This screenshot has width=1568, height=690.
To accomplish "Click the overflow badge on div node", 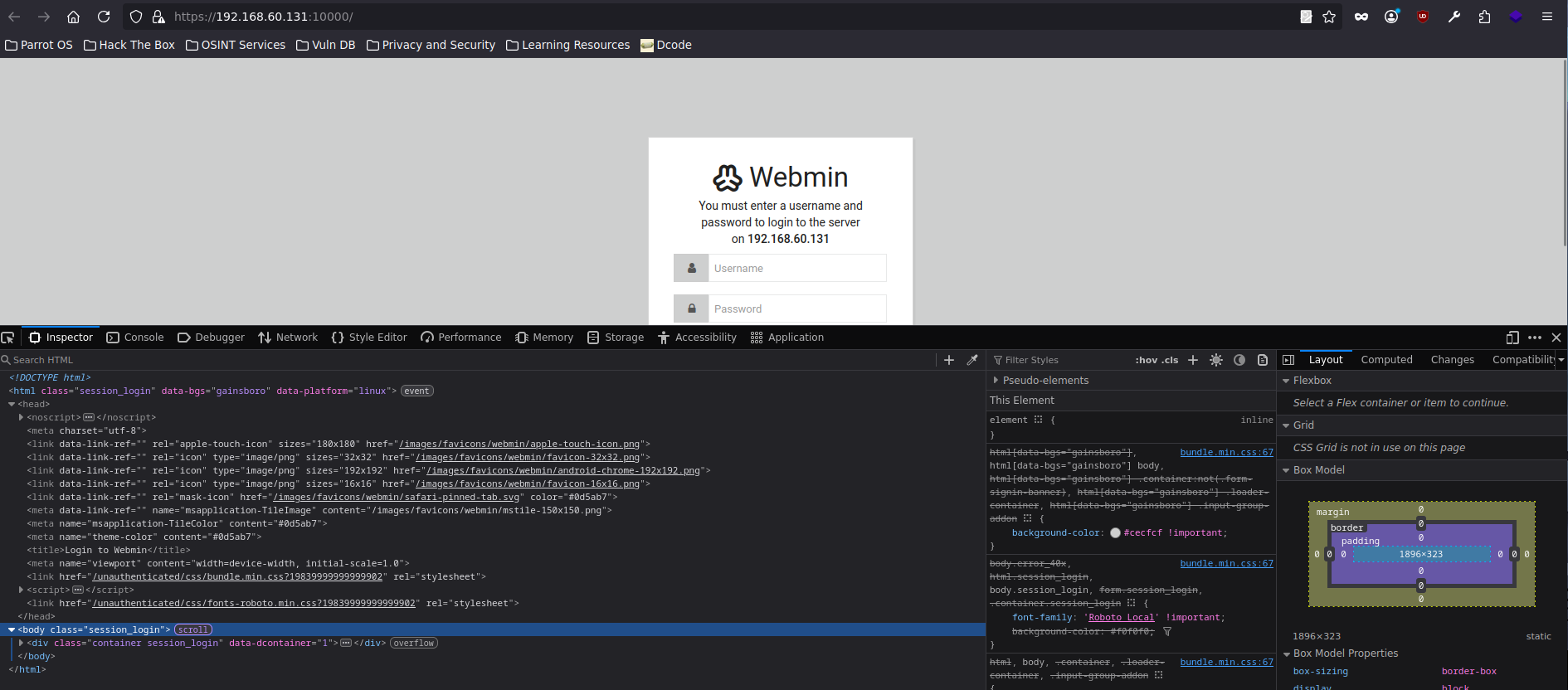I will tap(414, 643).
